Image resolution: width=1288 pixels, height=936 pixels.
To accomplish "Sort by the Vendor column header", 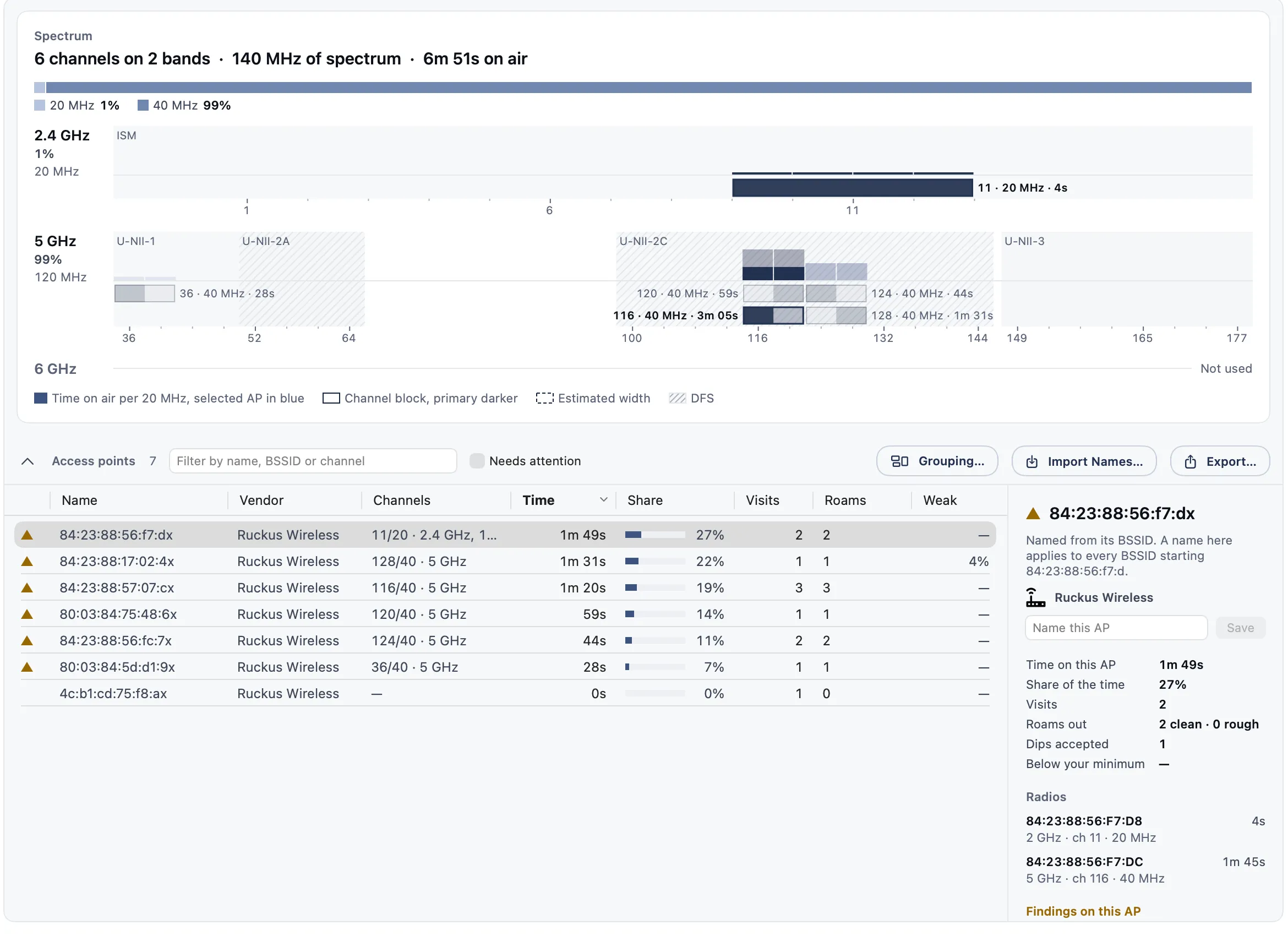I will [x=261, y=500].
